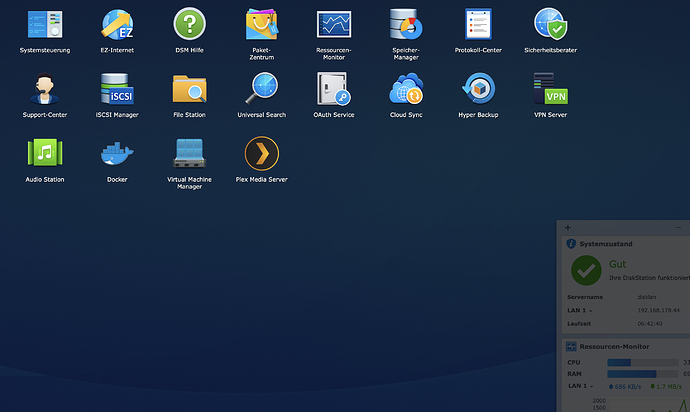The width and height of the screenshot is (690, 412).
Task: Launch Plex Media Server
Action: tap(261, 153)
